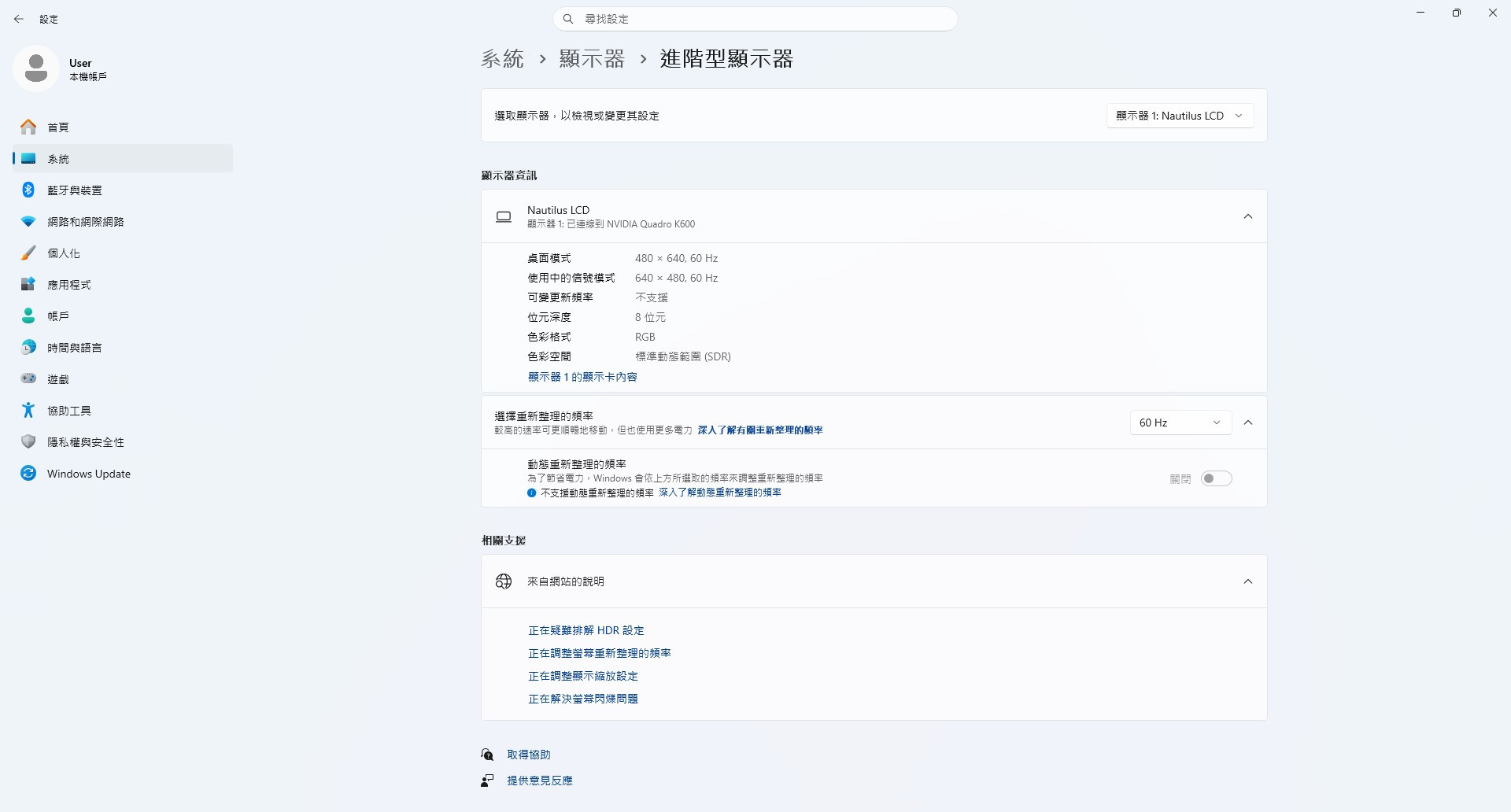Open the 隱私權與安全性 shield icon
The height and width of the screenshot is (812, 1511).
tap(28, 441)
